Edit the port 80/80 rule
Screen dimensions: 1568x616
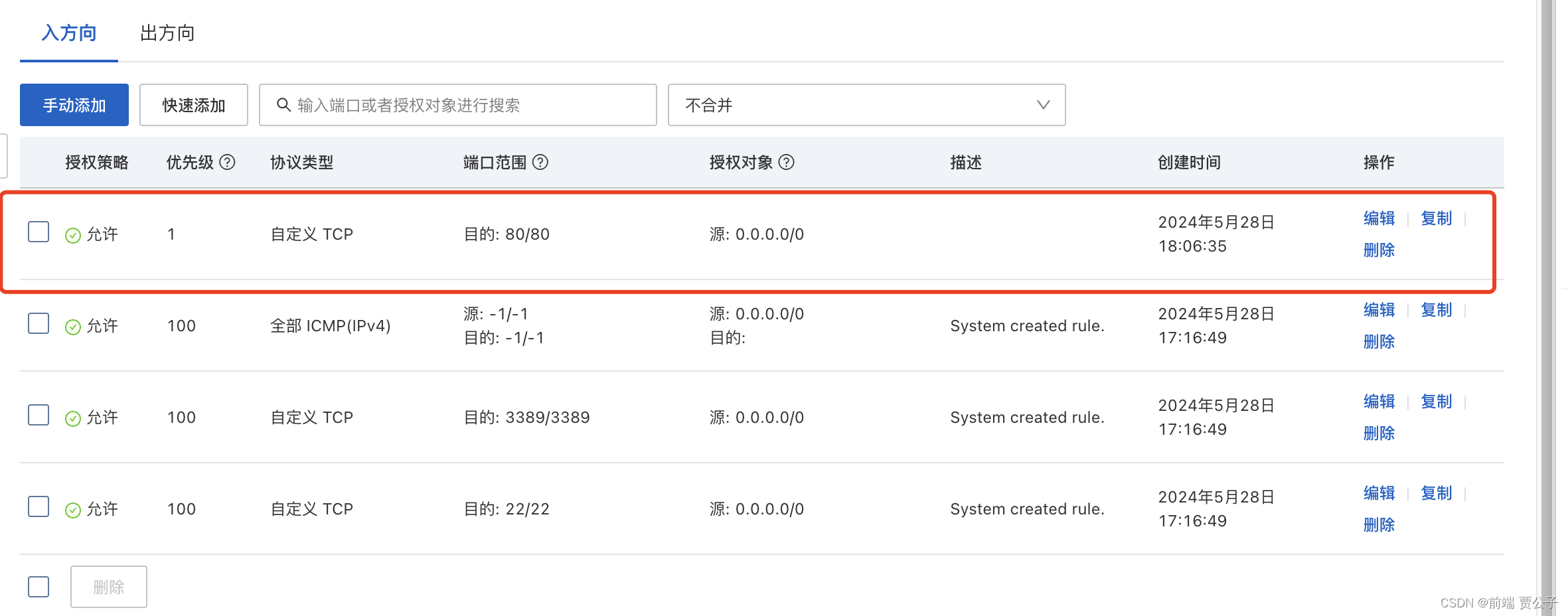pyautogui.click(x=1379, y=218)
